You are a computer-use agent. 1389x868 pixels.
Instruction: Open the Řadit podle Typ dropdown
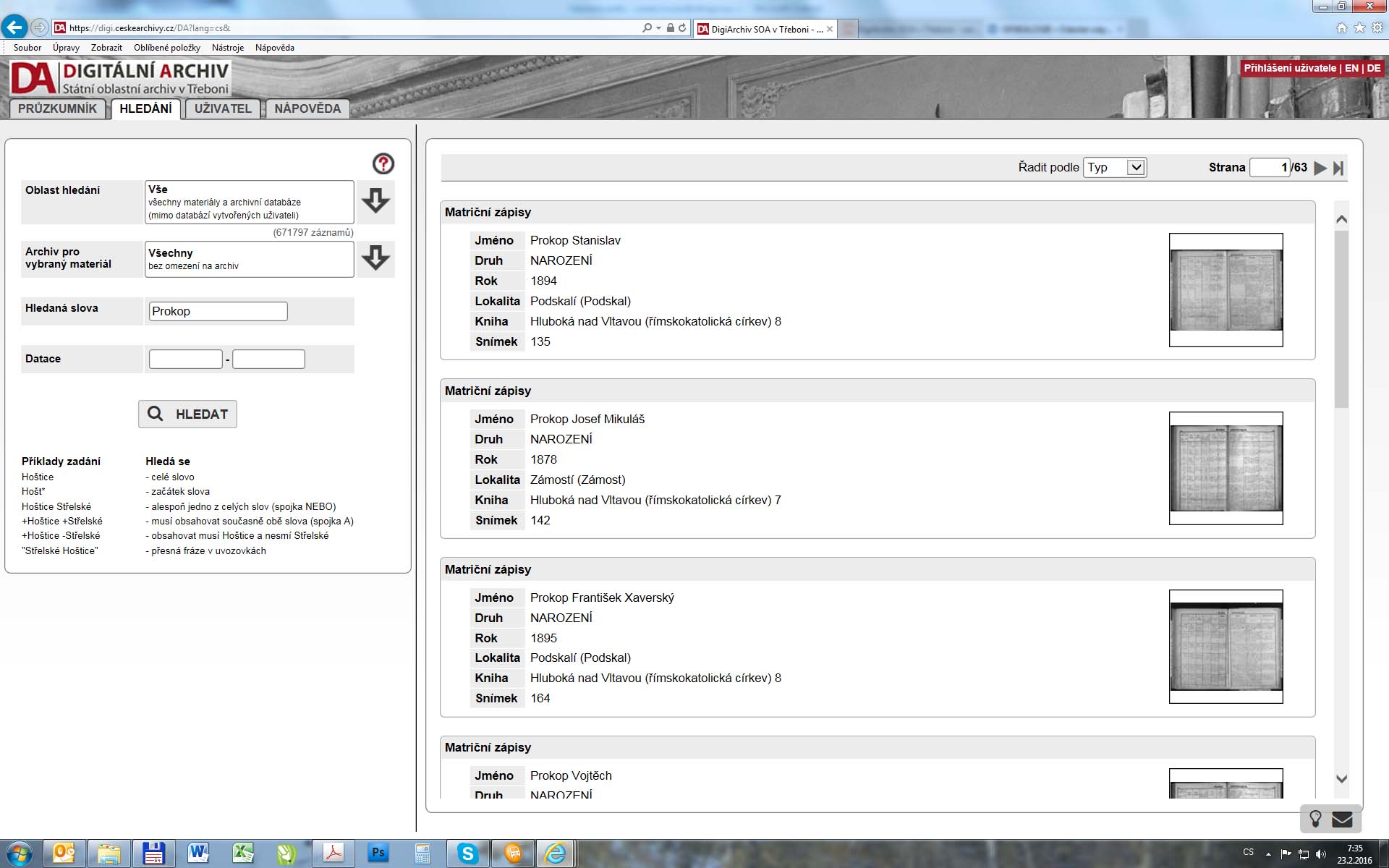pos(1115,167)
